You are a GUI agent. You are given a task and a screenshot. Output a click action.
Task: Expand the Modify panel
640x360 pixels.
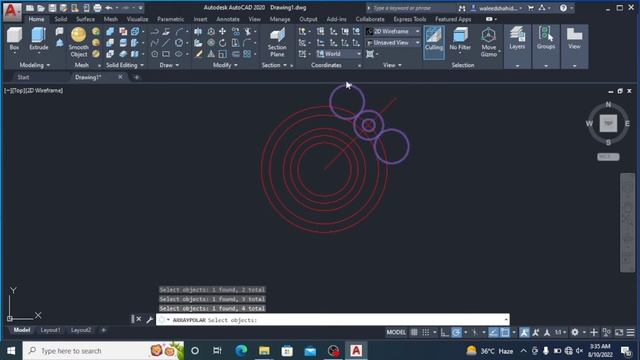225,65
